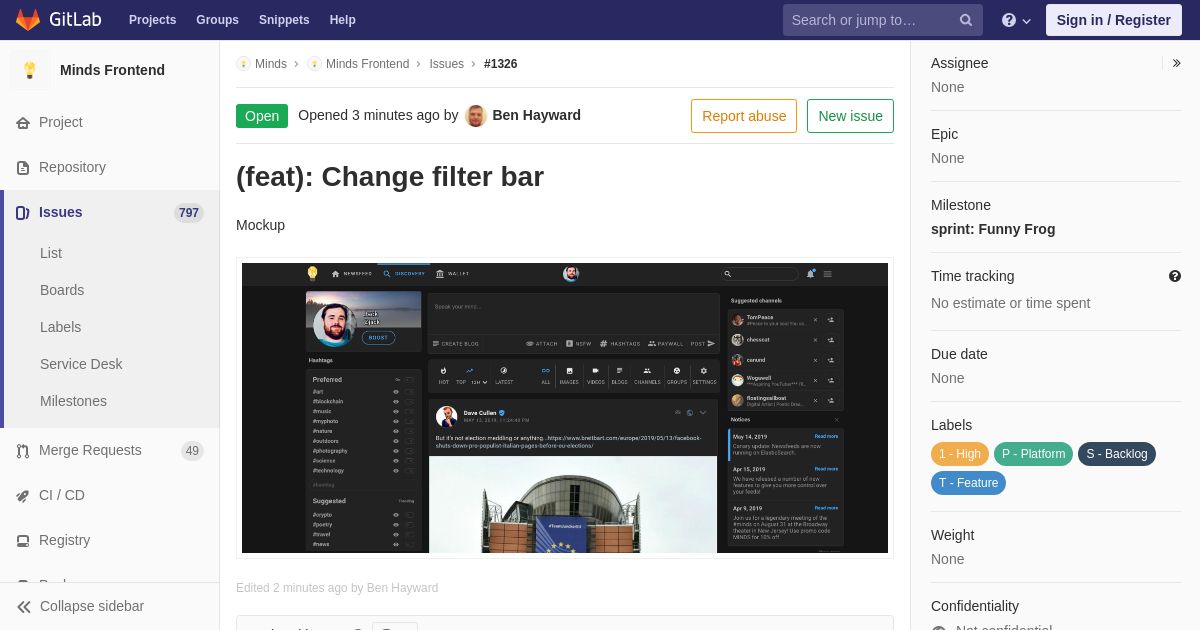Screen dimensions: 1200x630
Task: Click the Issues sidebar icon
Action: click(23, 213)
